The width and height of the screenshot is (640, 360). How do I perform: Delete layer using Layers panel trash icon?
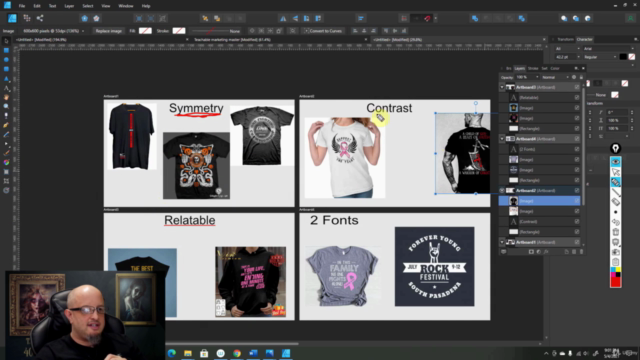[581, 252]
